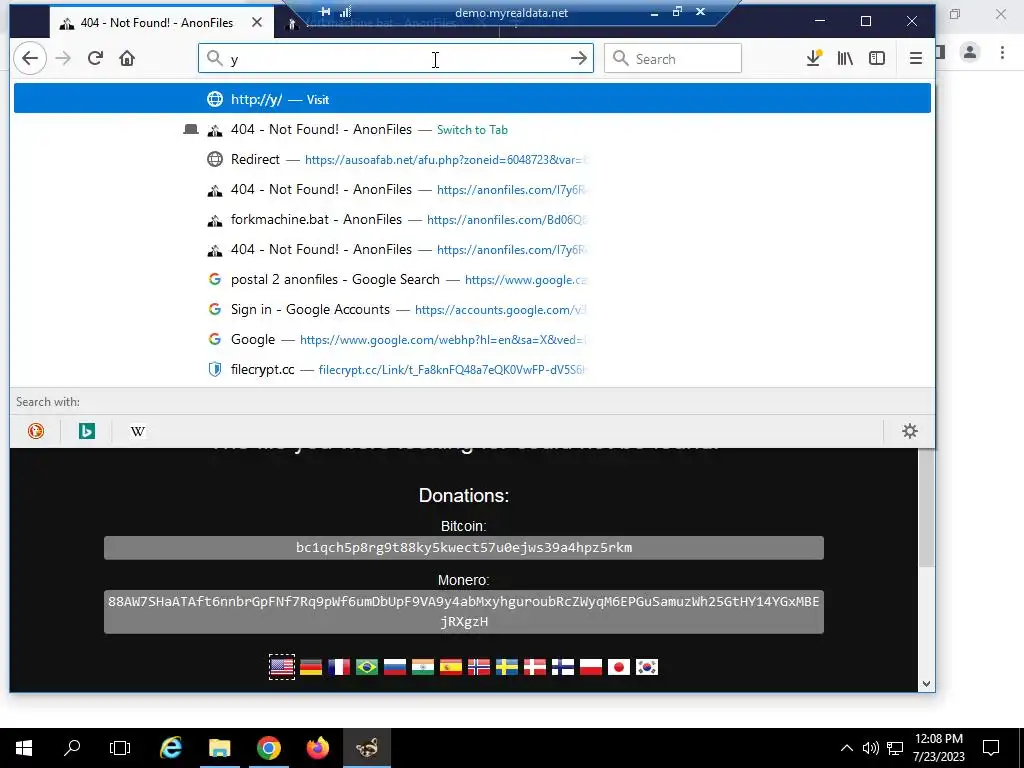Select the Japanese flag language
This screenshot has width=1024, height=768.
[x=618, y=667]
